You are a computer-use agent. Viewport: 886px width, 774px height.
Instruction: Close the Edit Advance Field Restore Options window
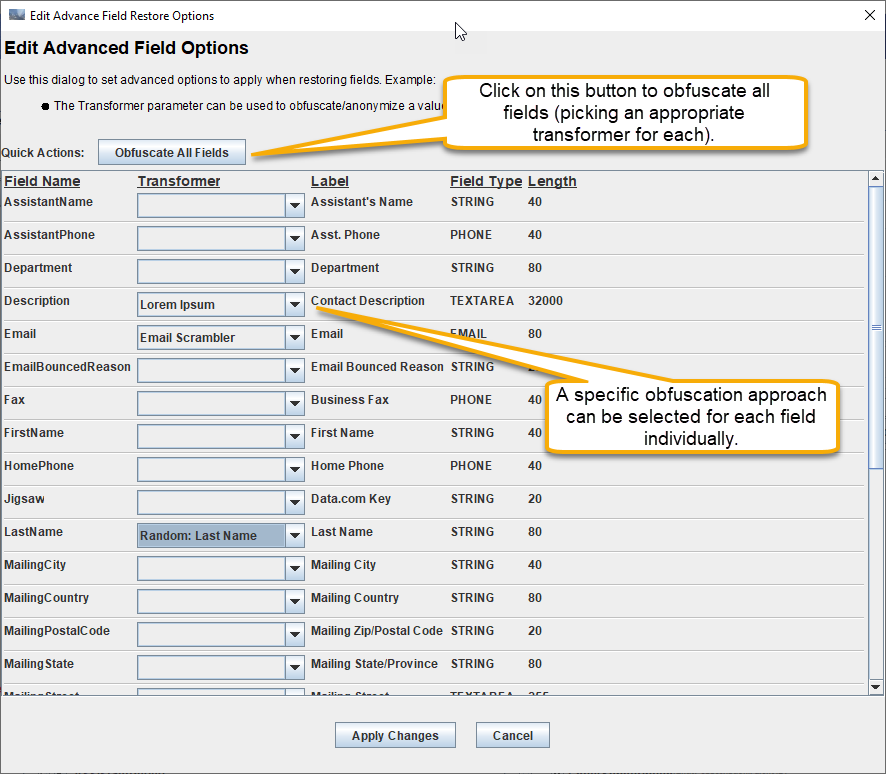pos(870,15)
